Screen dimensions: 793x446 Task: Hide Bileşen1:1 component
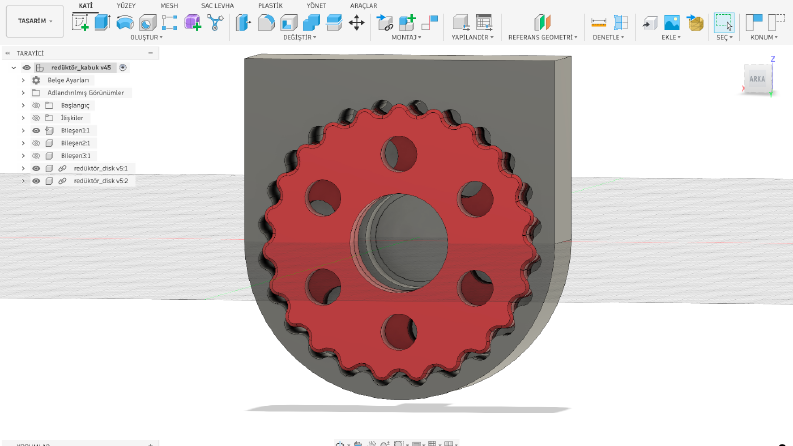pyautogui.click(x=36, y=130)
